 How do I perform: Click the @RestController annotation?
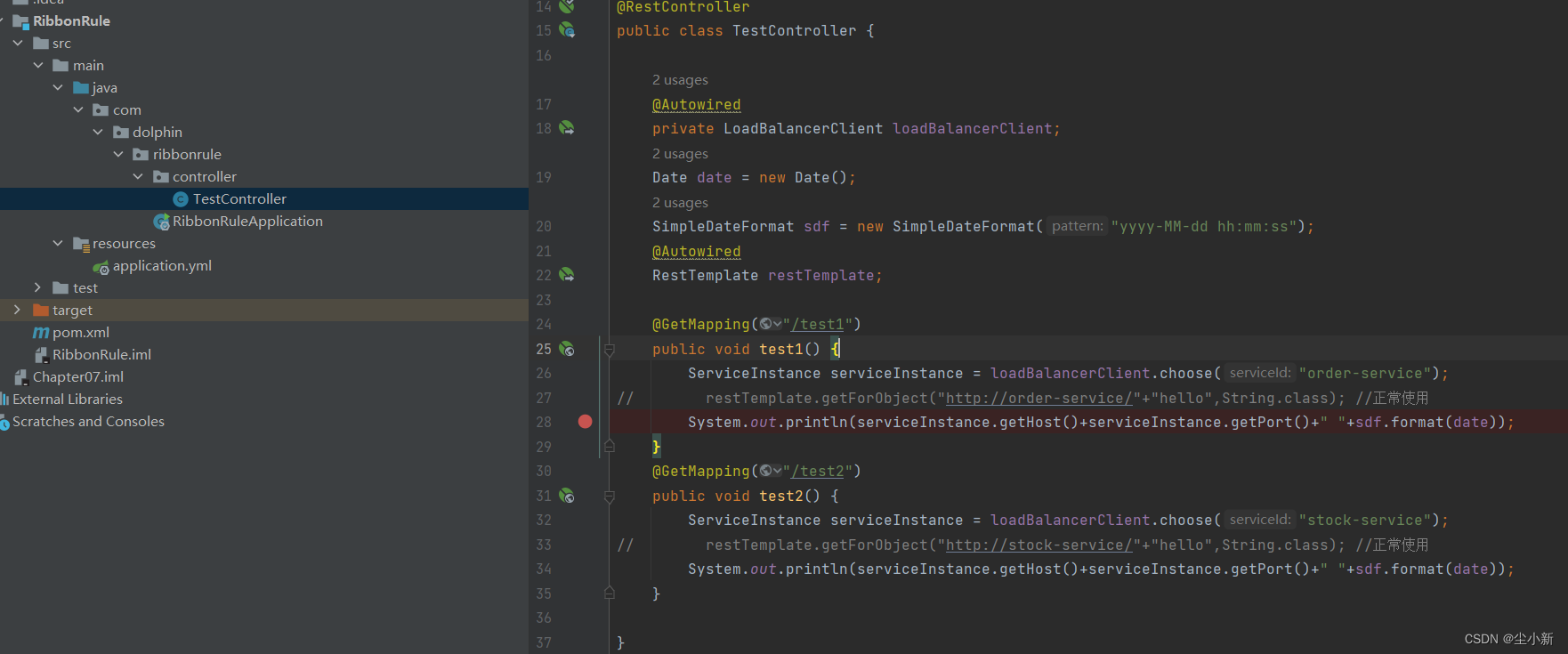click(683, 7)
